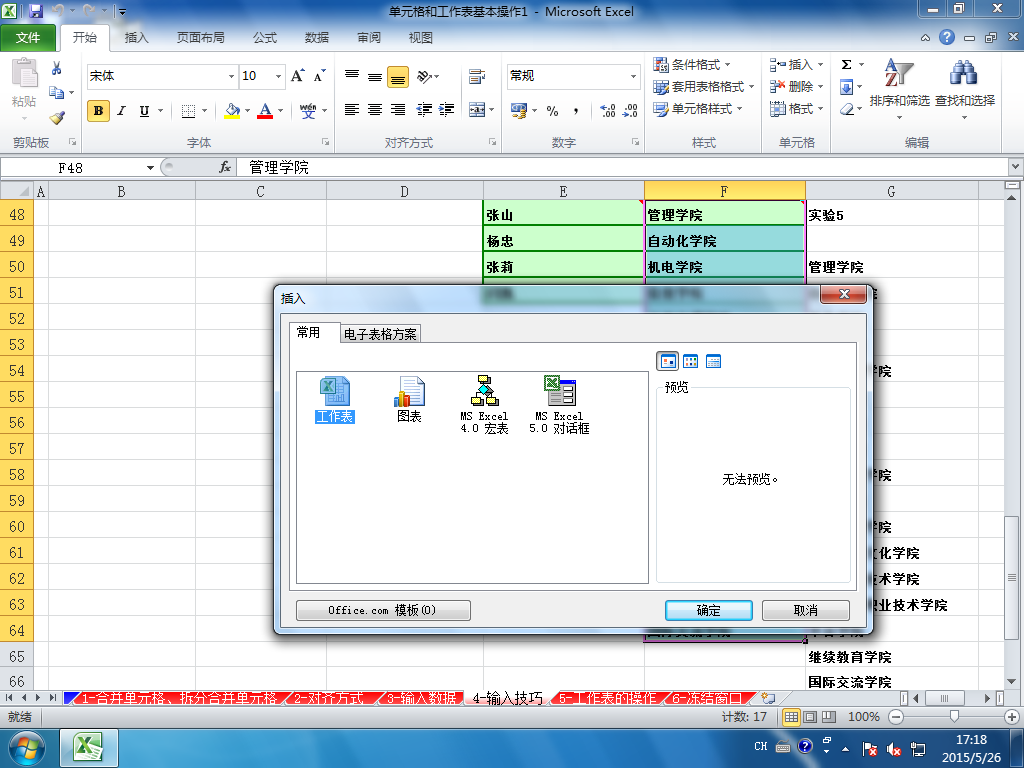Screen dimensions: 1024x768
Task: Open the 套用表格格式 table format dropdown
Action: coord(704,87)
